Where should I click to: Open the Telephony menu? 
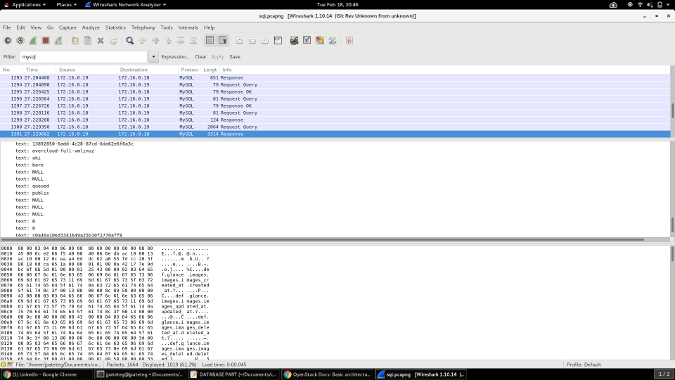[x=143, y=28]
